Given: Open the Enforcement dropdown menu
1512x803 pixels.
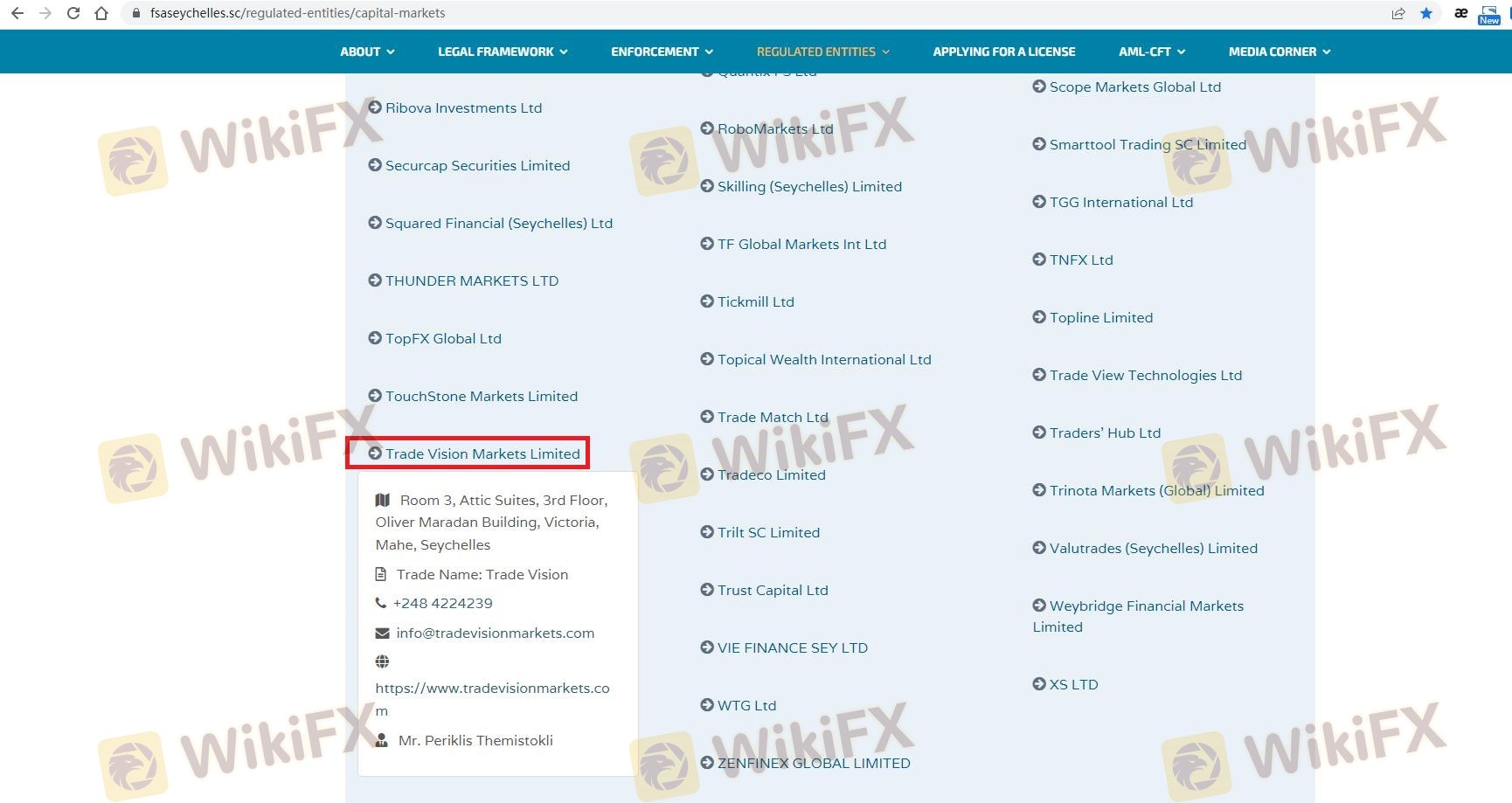Looking at the screenshot, I should pyautogui.click(x=662, y=52).
